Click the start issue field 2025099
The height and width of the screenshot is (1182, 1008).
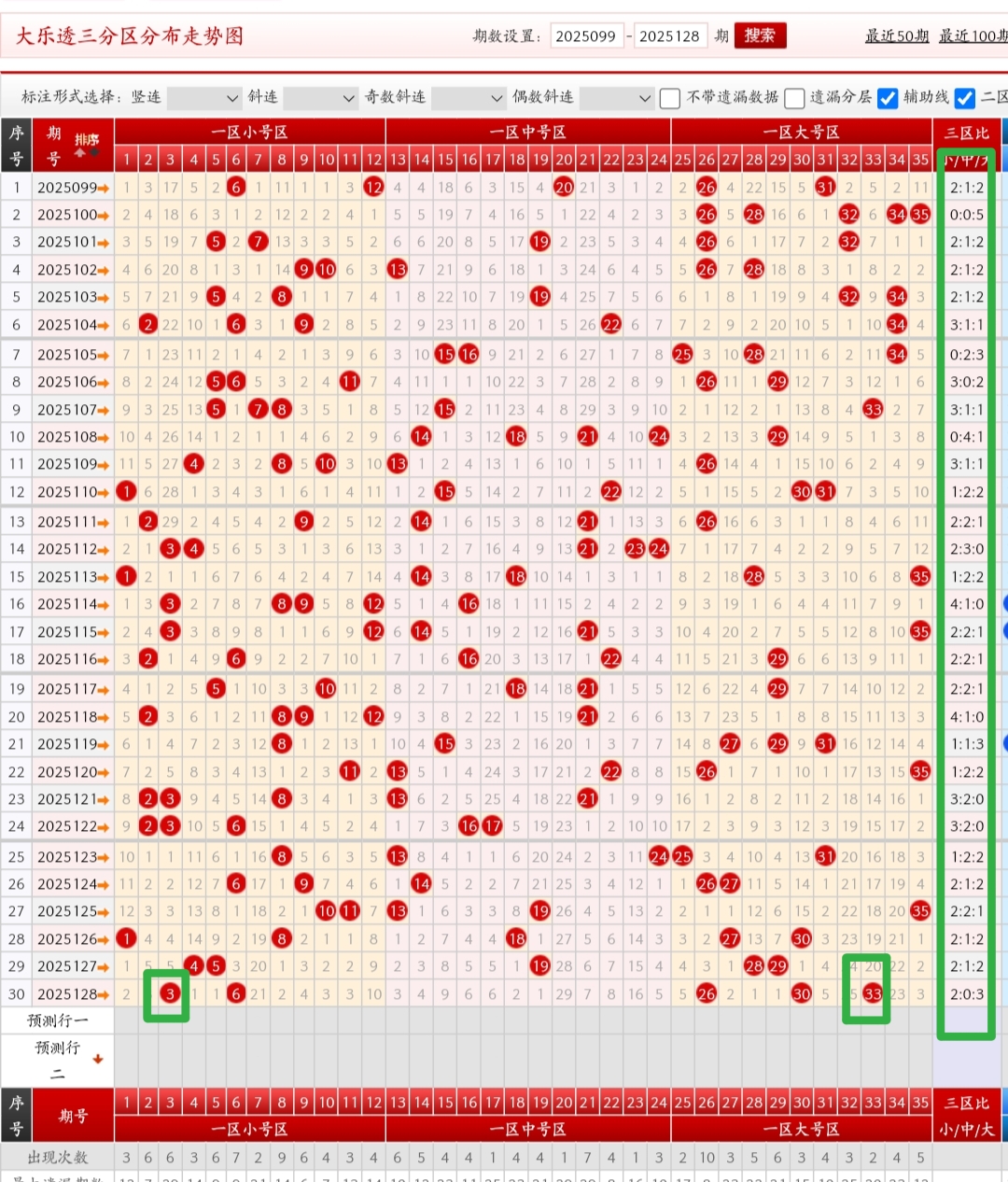click(x=585, y=35)
